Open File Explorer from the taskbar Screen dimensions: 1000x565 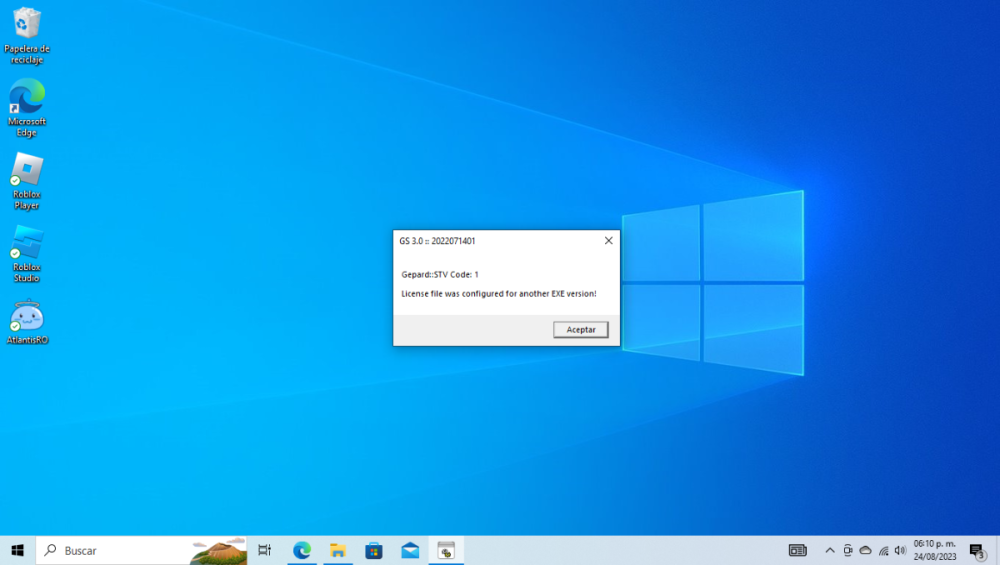[338, 550]
